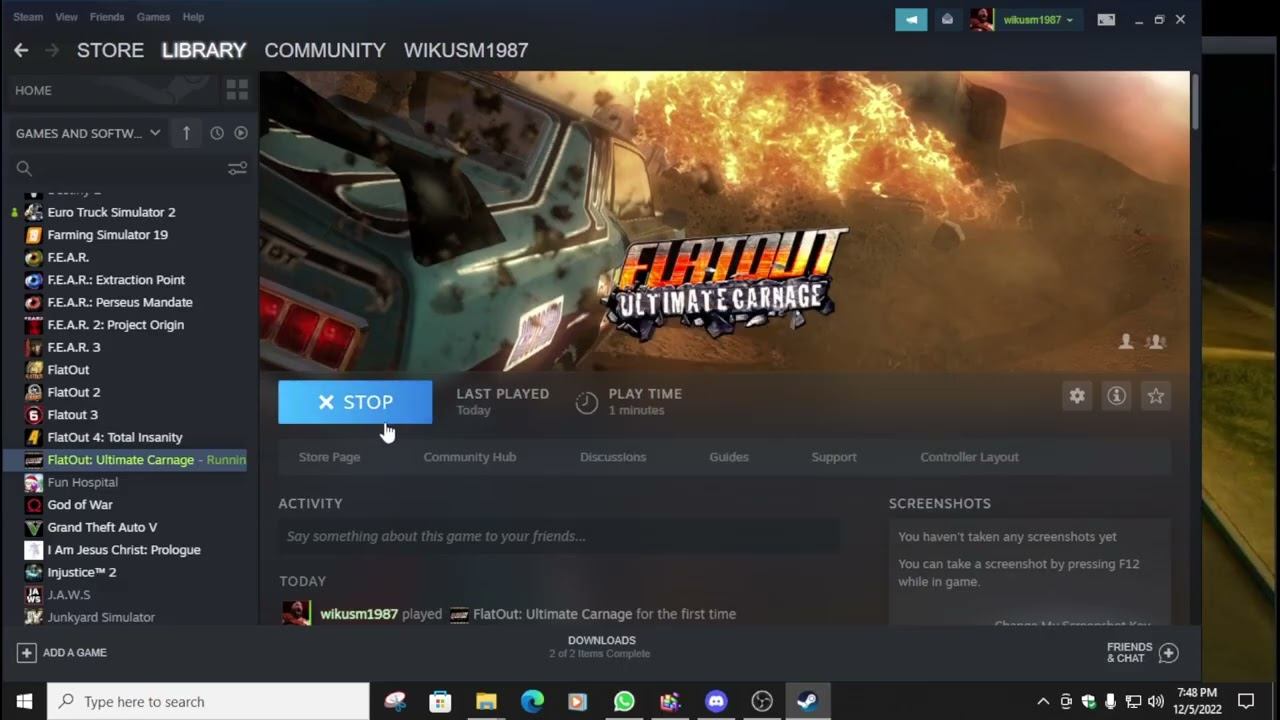The width and height of the screenshot is (1280, 720).
Task: Add game to favorites star icon
Action: [x=1156, y=396]
